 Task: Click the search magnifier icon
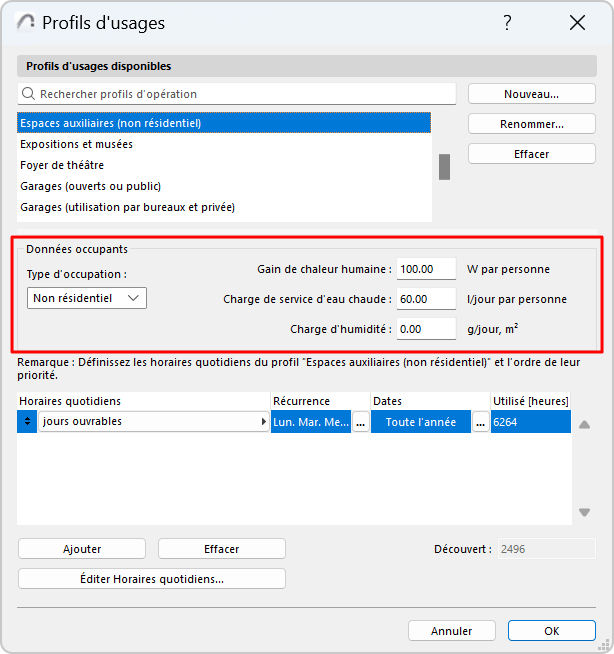(29, 94)
